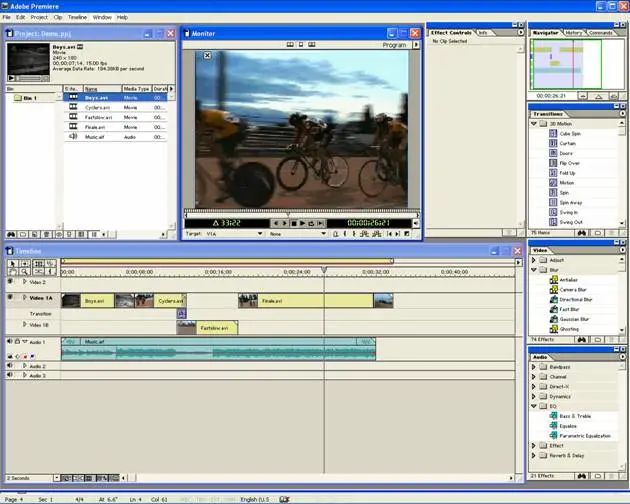The width and height of the screenshot is (630, 504).
Task: Click the Mark Out brace icon
Action: pos(354,234)
